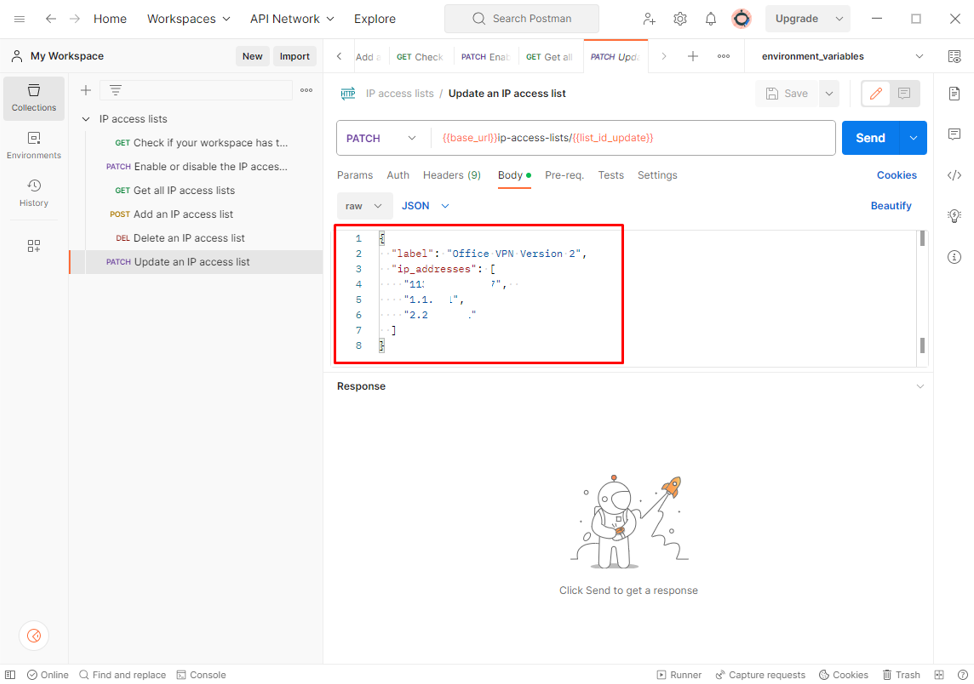Switch to the GET Check tab
974x684 pixels.
(x=420, y=57)
